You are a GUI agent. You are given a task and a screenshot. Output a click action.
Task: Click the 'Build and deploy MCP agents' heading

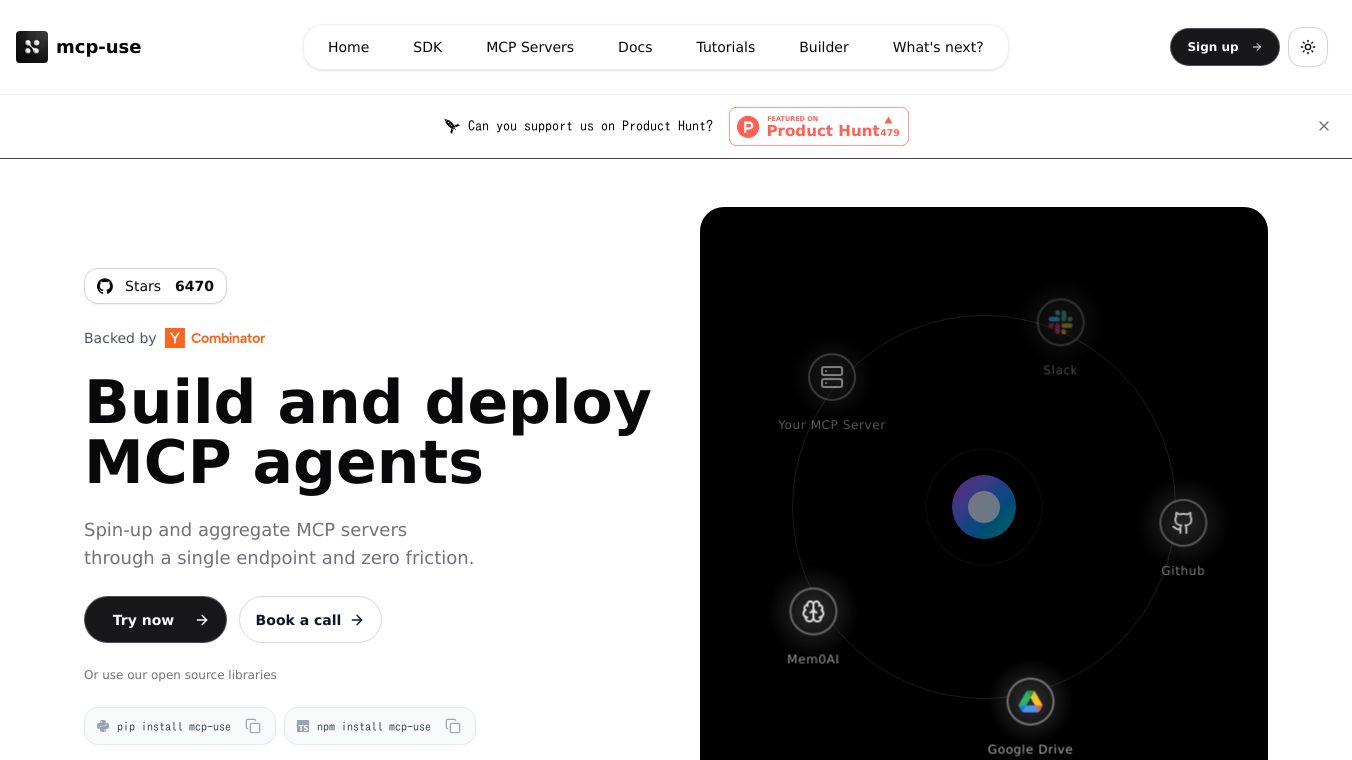368,431
